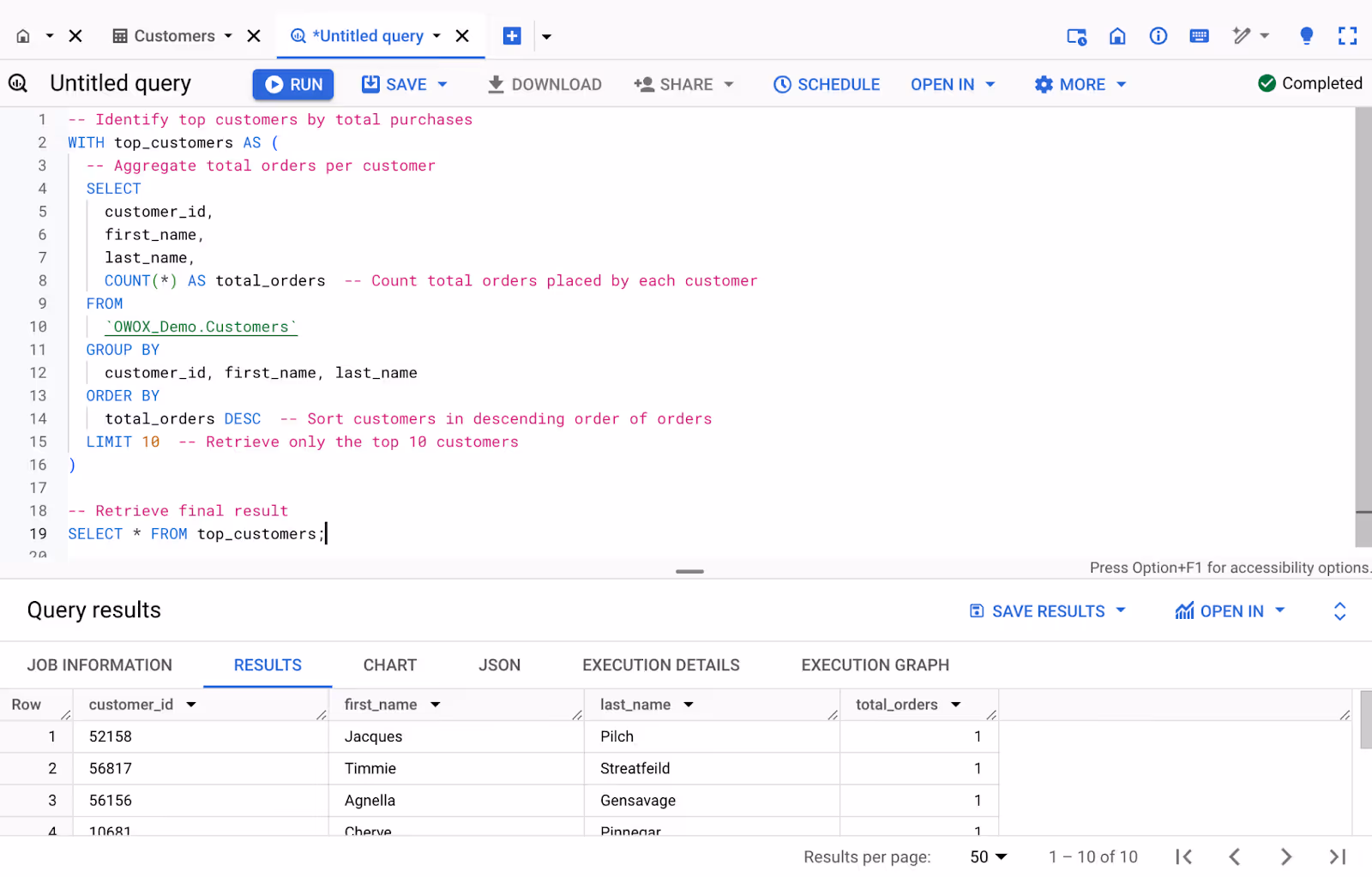Click SAVE RESULTS in Query results
This screenshot has width=1372, height=877.
tap(1047, 611)
